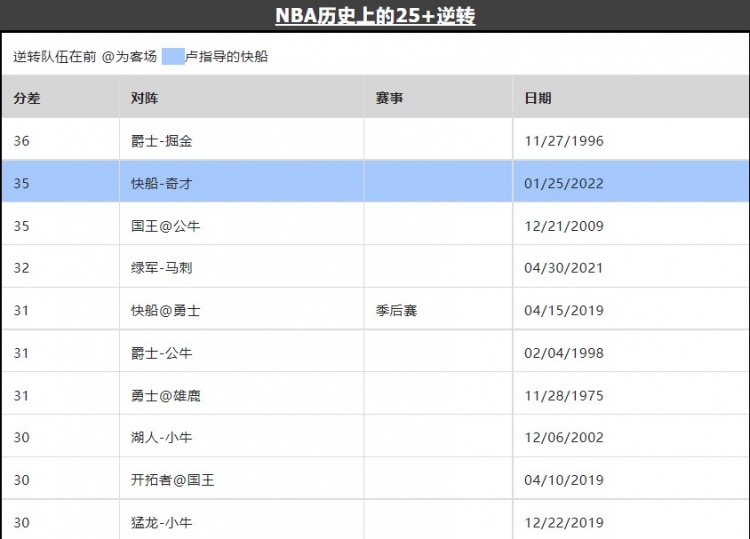Click the 30 in the 猛龙-小牛 row
This screenshot has height=539, width=750.
(x=22, y=522)
